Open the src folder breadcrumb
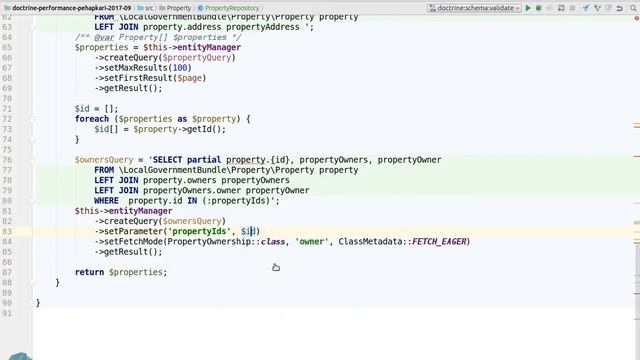640x360 pixels. pyautogui.click(x=146, y=8)
